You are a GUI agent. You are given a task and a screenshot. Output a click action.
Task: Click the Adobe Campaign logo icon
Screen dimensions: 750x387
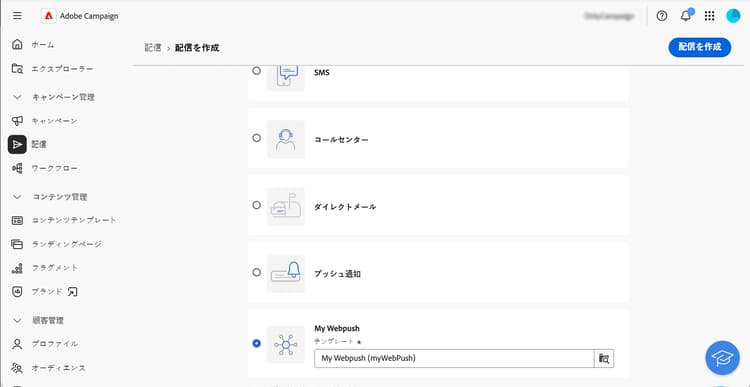[48, 16]
